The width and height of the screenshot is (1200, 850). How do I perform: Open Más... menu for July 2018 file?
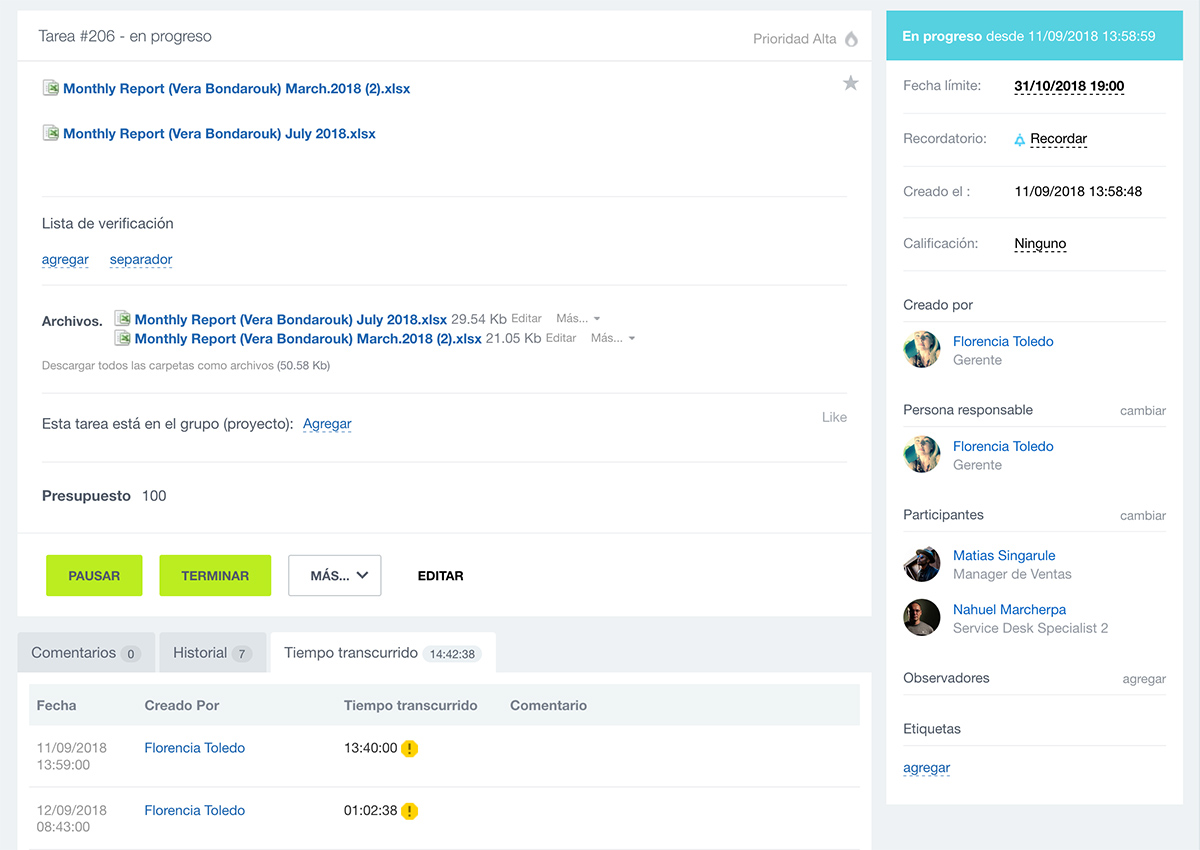pyautogui.click(x=578, y=319)
